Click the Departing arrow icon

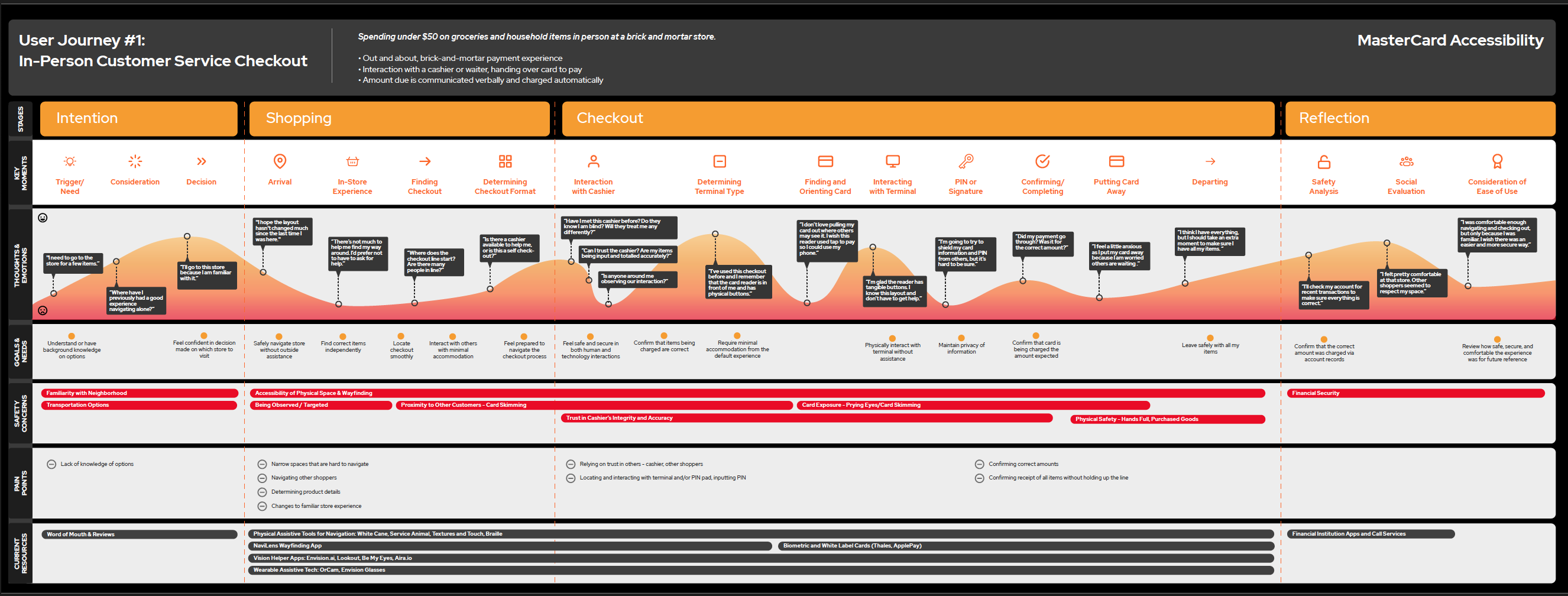pos(1210,161)
